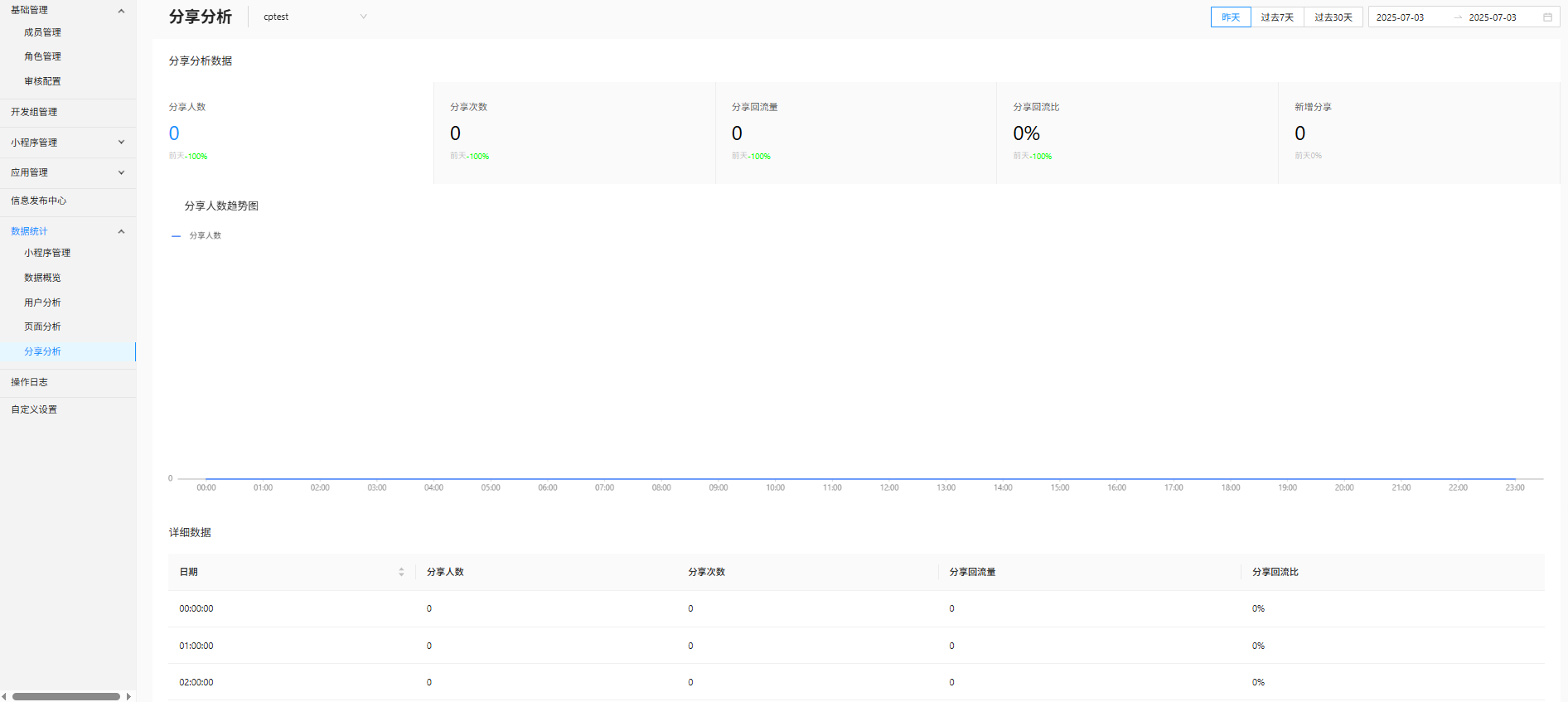Click the 分享回流量 column header

pyautogui.click(x=973, y=572)
